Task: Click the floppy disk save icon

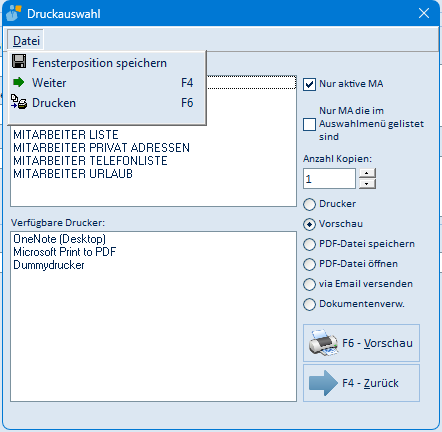Action: point(19,62)
